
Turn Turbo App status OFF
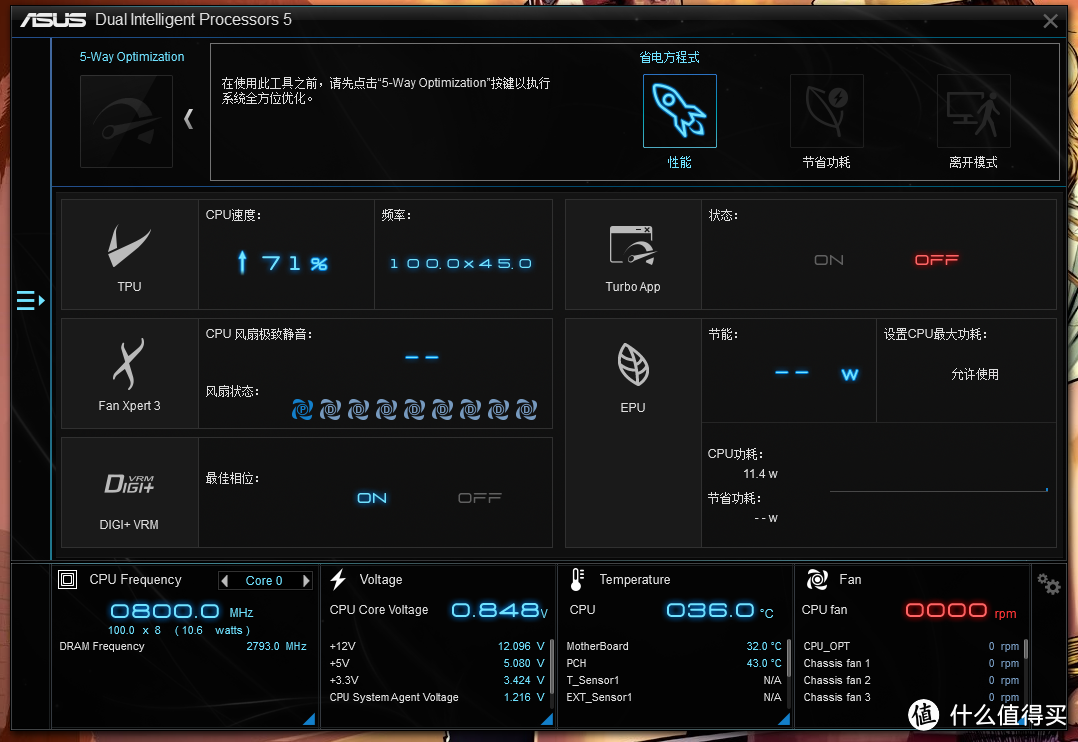point(936,260)
